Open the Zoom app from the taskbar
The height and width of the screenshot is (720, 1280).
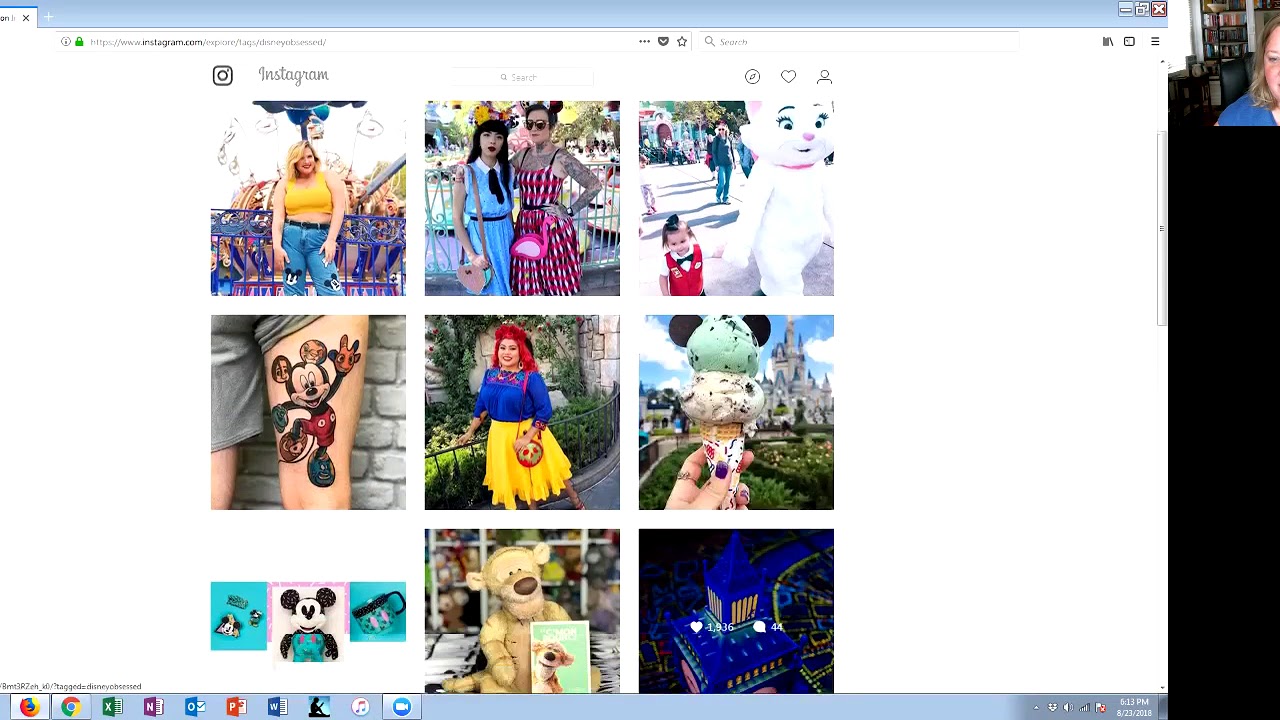pos(402,707)
